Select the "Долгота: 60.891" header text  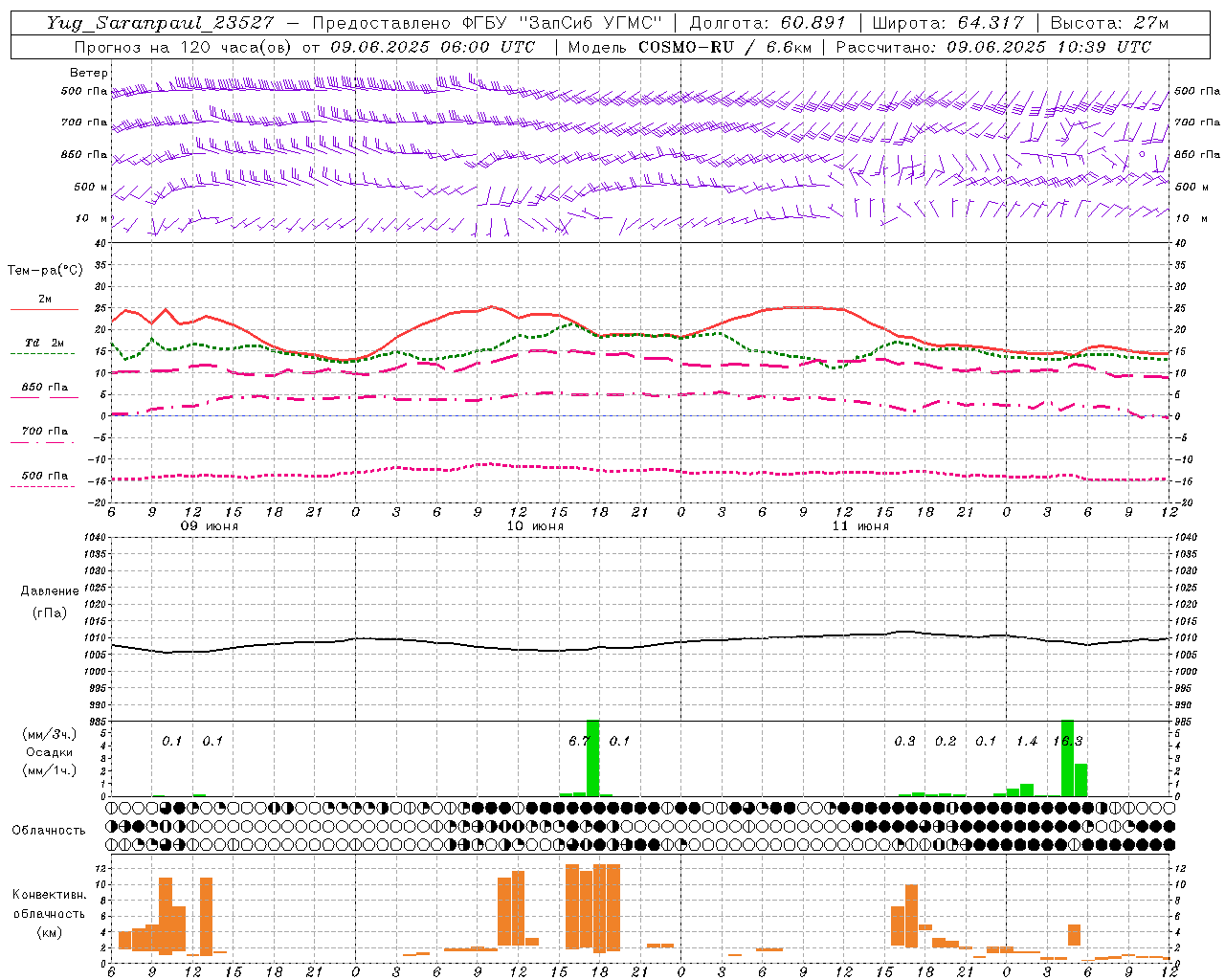(x=768, y=23)
